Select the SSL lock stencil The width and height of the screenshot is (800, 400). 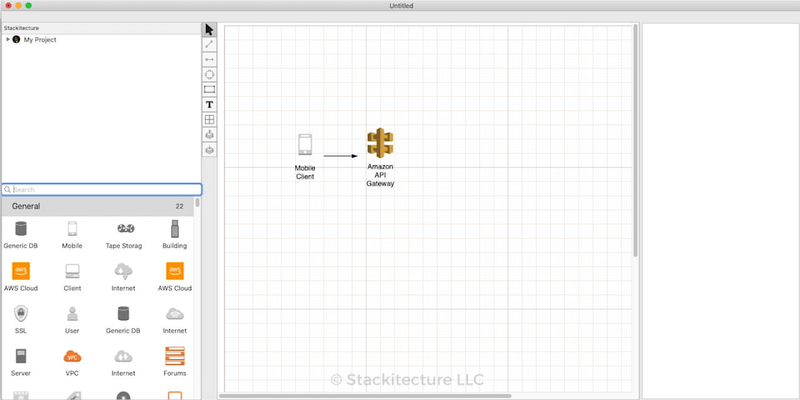pyautogui.click(x=20, y=314)
